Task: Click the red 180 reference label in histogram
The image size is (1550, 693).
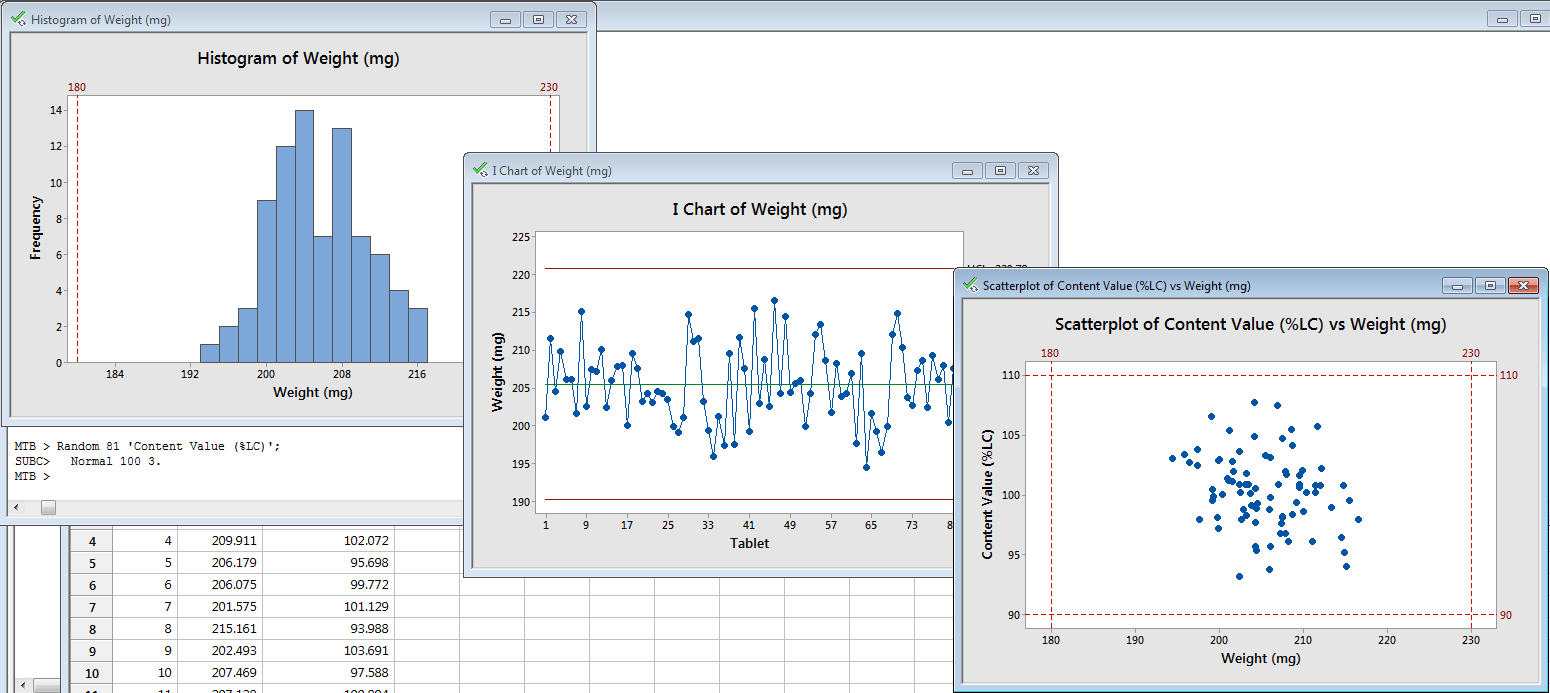Action: click(x=77, y=88)
